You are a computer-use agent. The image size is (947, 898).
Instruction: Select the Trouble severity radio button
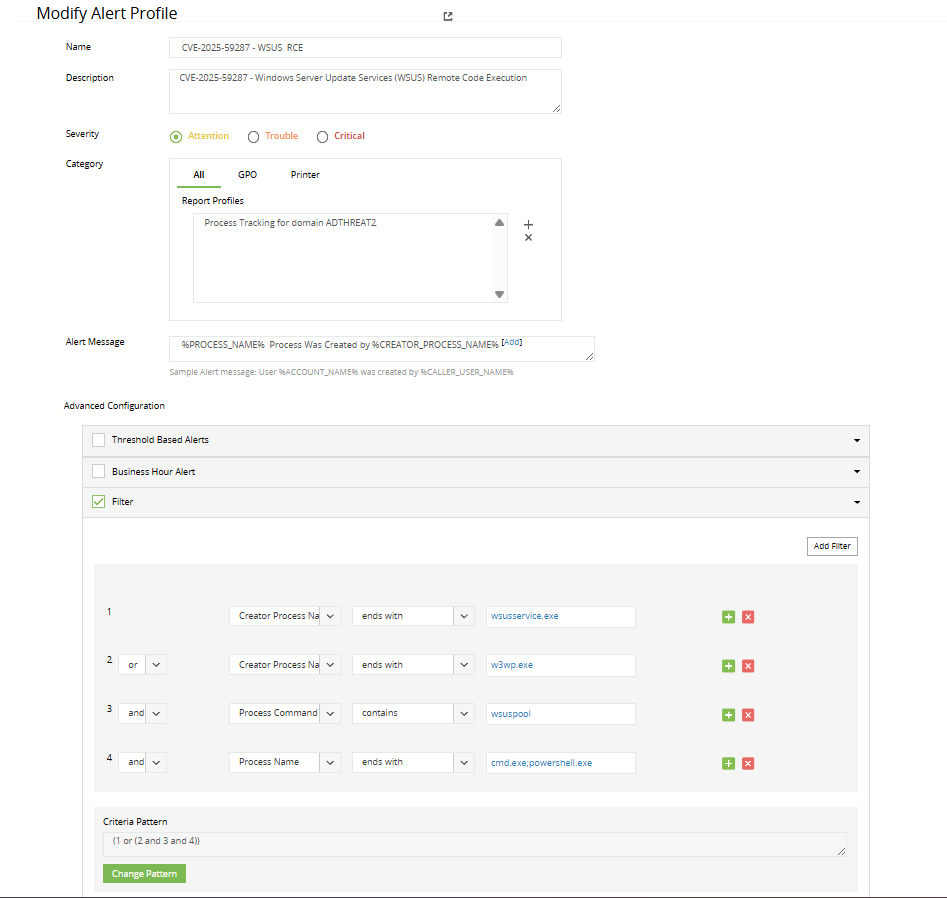(x=254, y=137)
